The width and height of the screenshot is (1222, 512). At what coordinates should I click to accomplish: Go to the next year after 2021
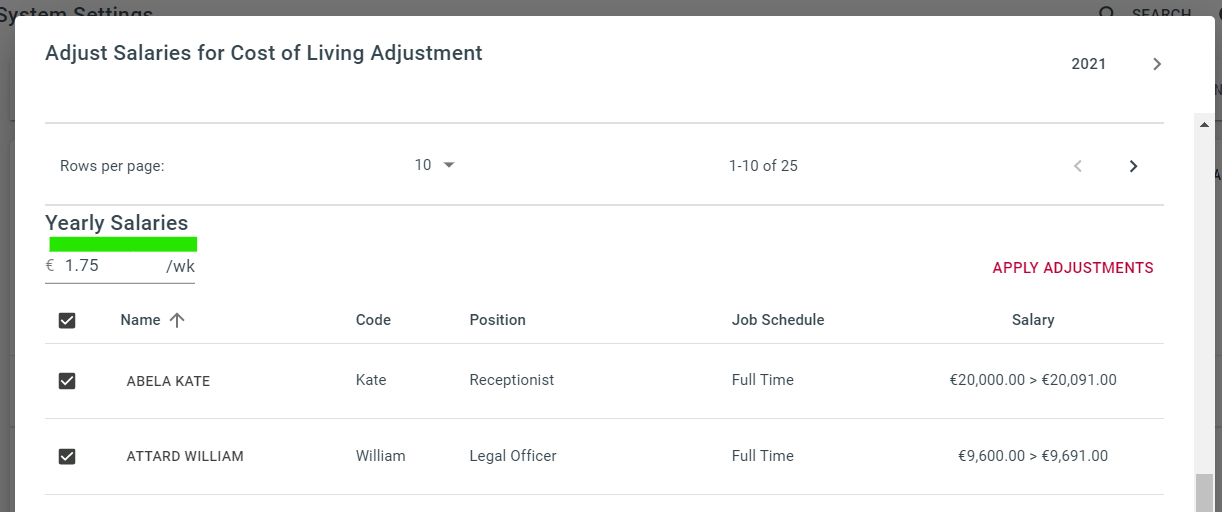click(x=1157, y=64)
